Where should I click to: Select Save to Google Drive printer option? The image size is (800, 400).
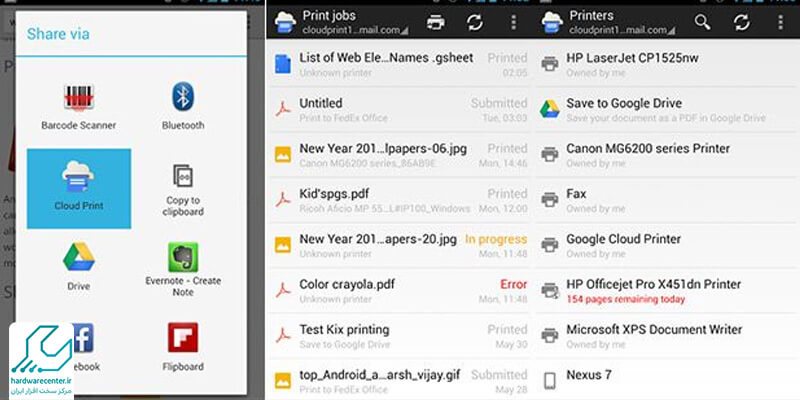click(667, 109)
